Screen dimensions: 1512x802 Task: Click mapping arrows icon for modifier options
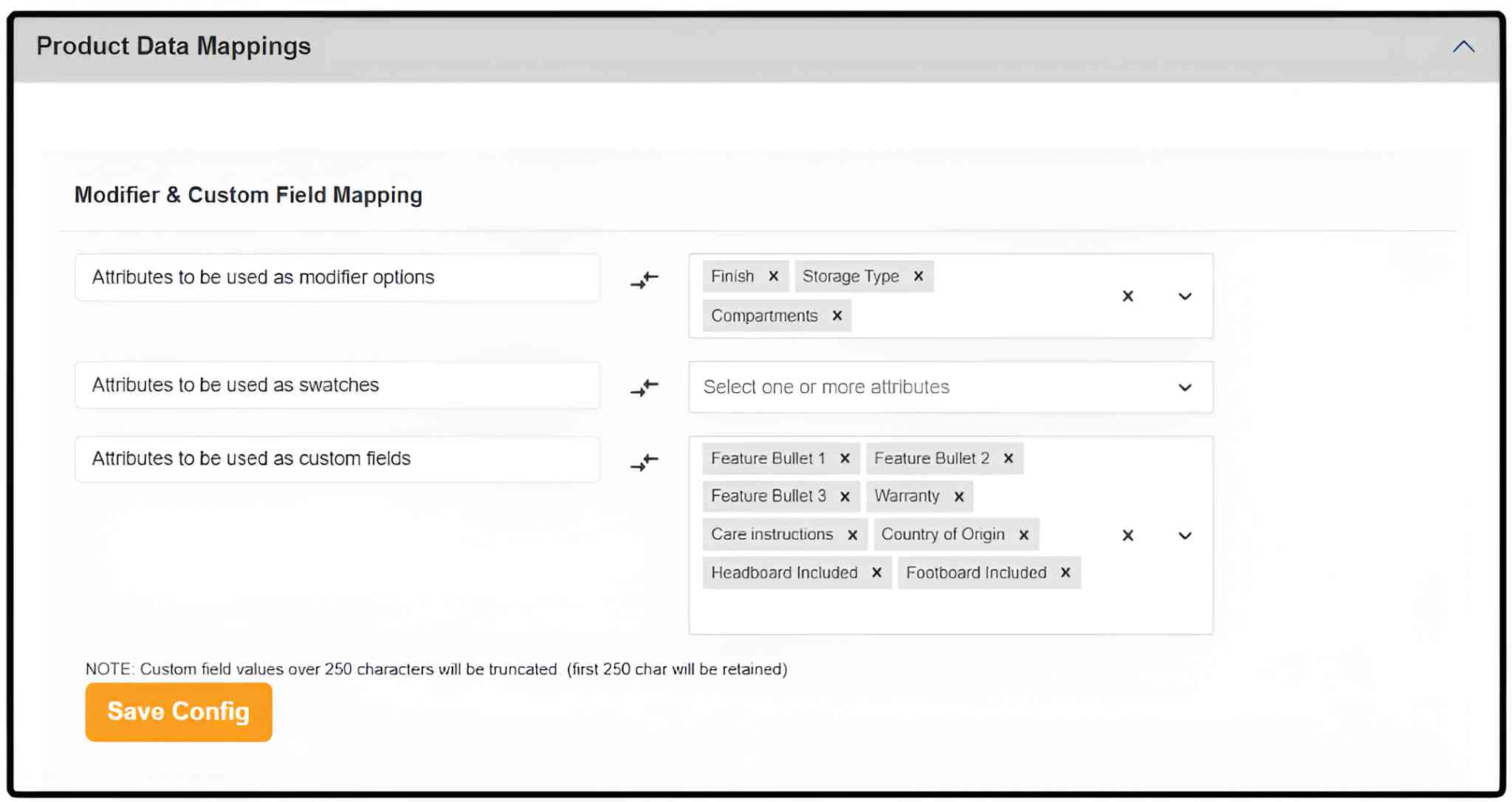coord(645,280)
